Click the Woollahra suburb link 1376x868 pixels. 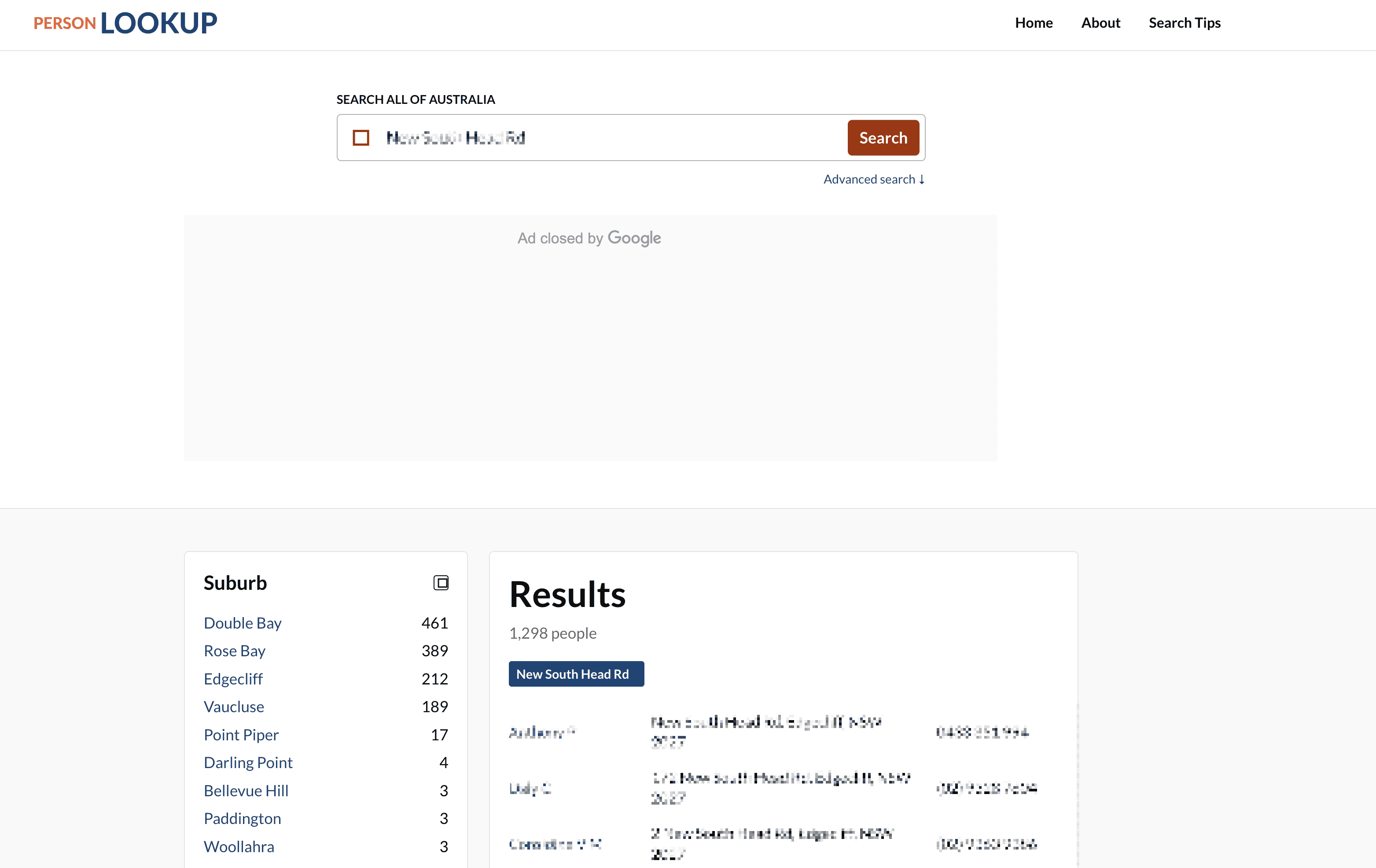tap(239, 847)
